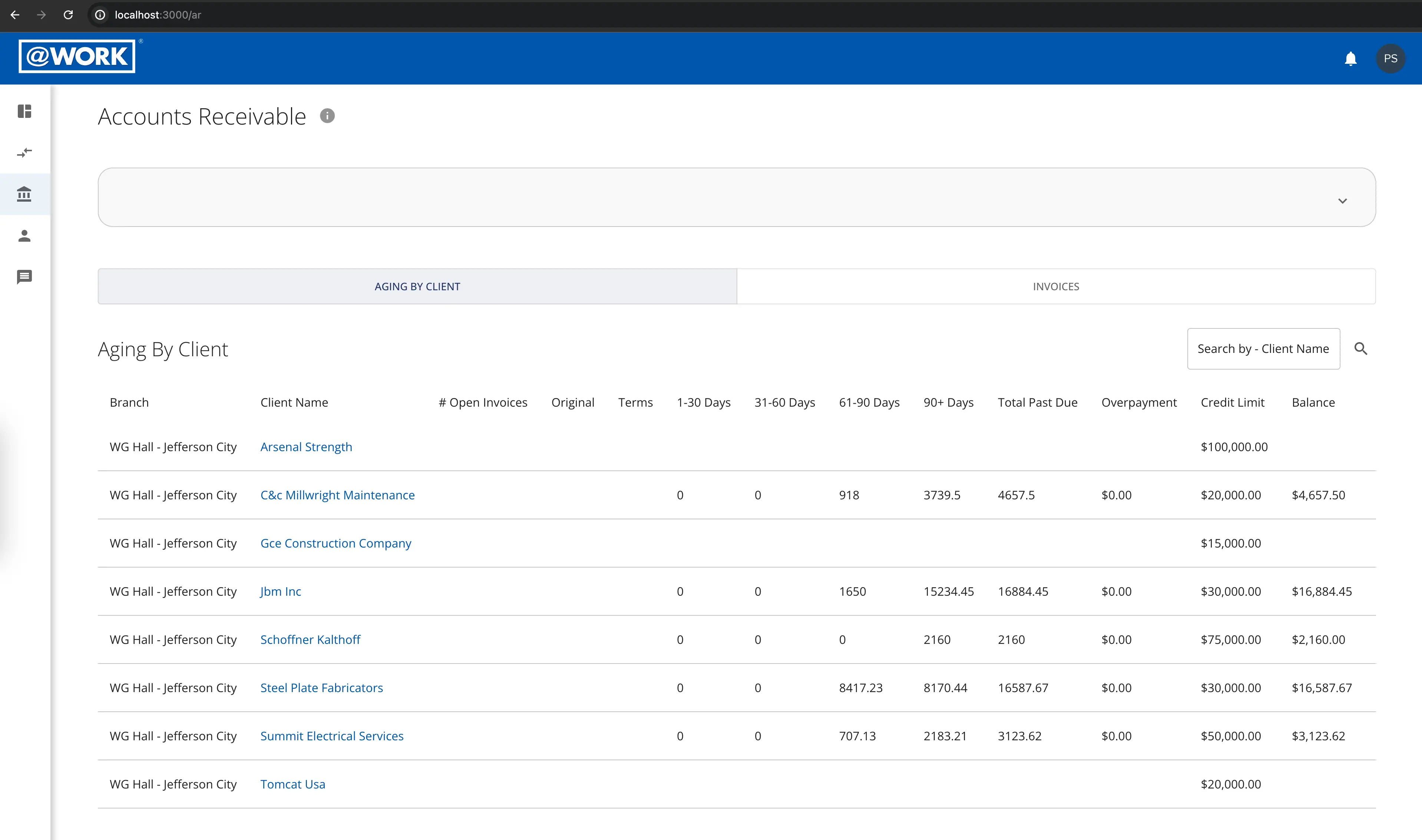
Task: Open the Schoffner Kalthoff client link
Action: 310,639
